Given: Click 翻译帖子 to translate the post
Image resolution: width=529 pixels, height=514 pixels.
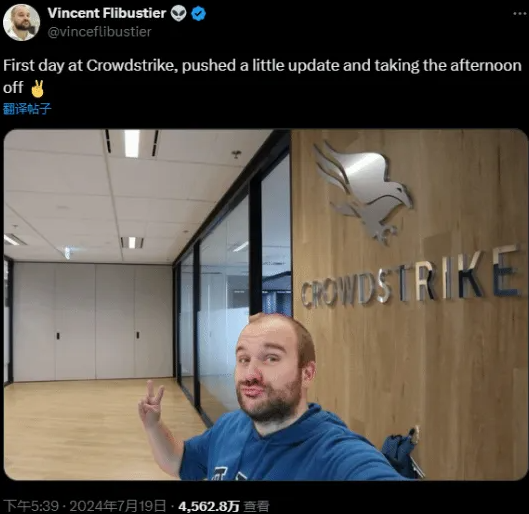Looking at the screenshot, I should click(x=27, y=109).
